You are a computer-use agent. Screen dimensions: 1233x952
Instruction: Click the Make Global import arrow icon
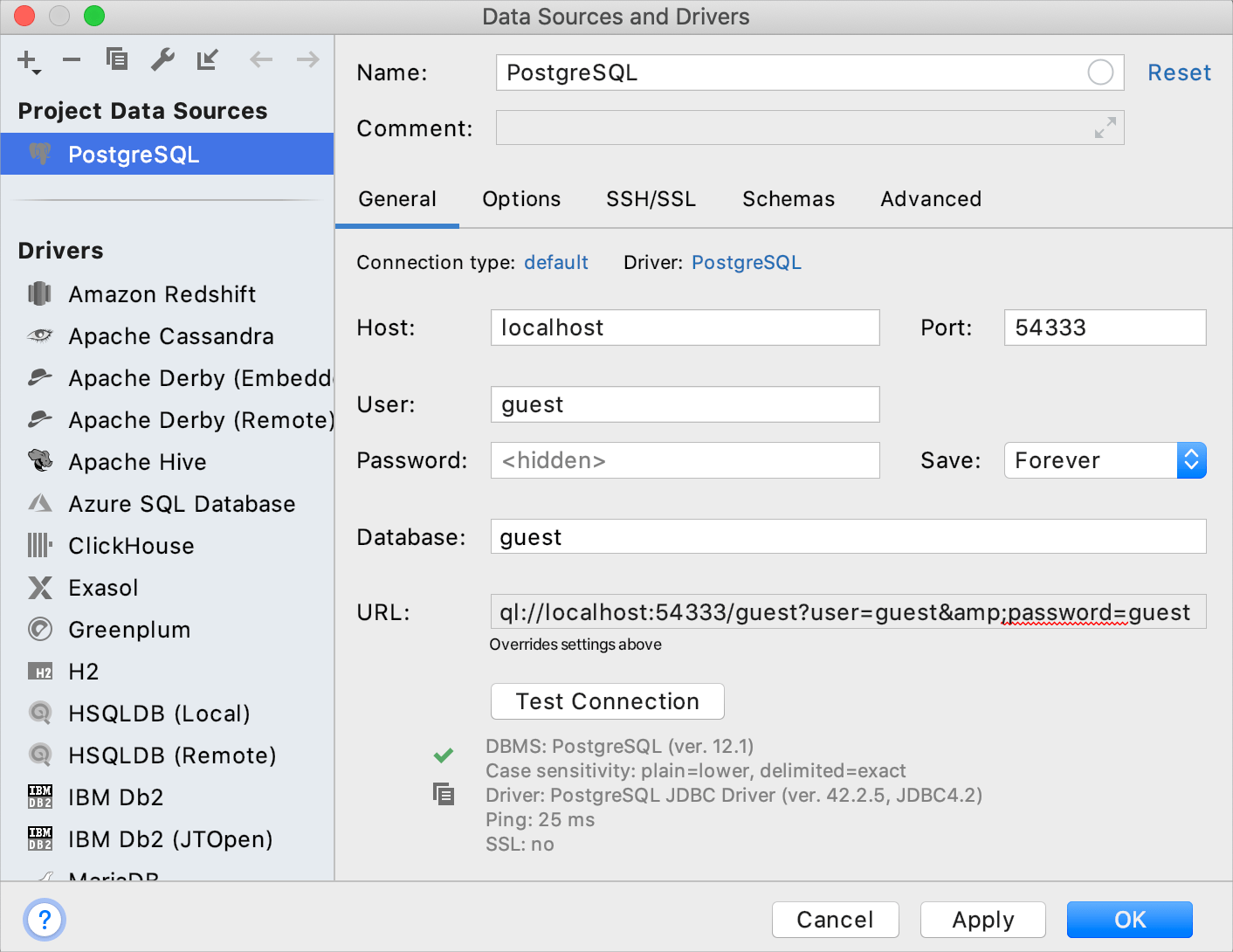[x=207, y=59]
